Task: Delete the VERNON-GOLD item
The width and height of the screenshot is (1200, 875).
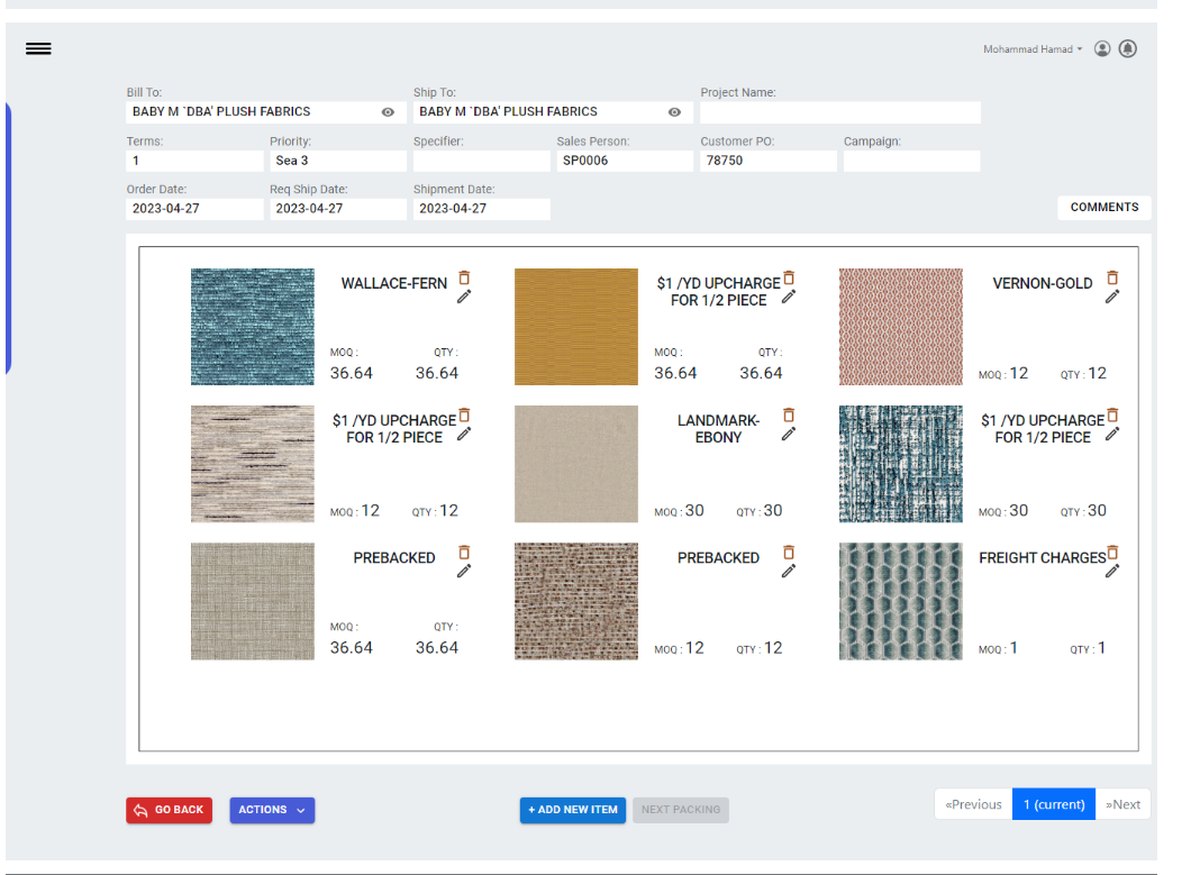Action: point(1112,278)
